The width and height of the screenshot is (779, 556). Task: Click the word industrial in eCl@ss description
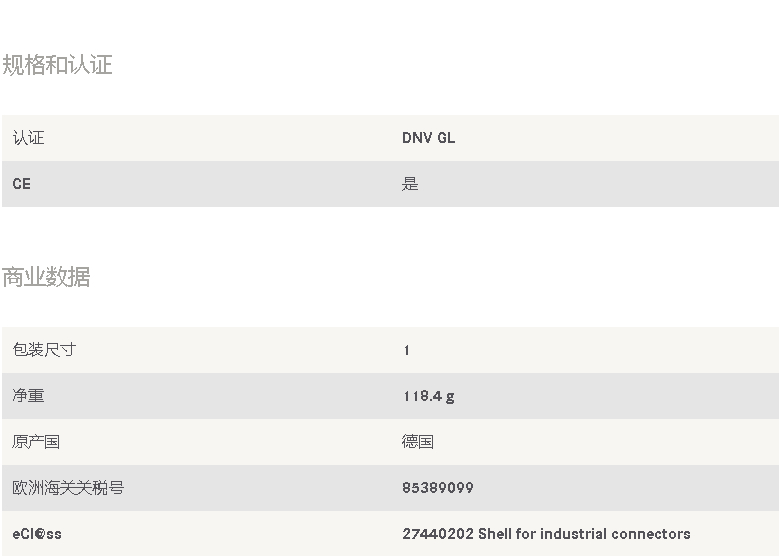(x=581, y=534)
